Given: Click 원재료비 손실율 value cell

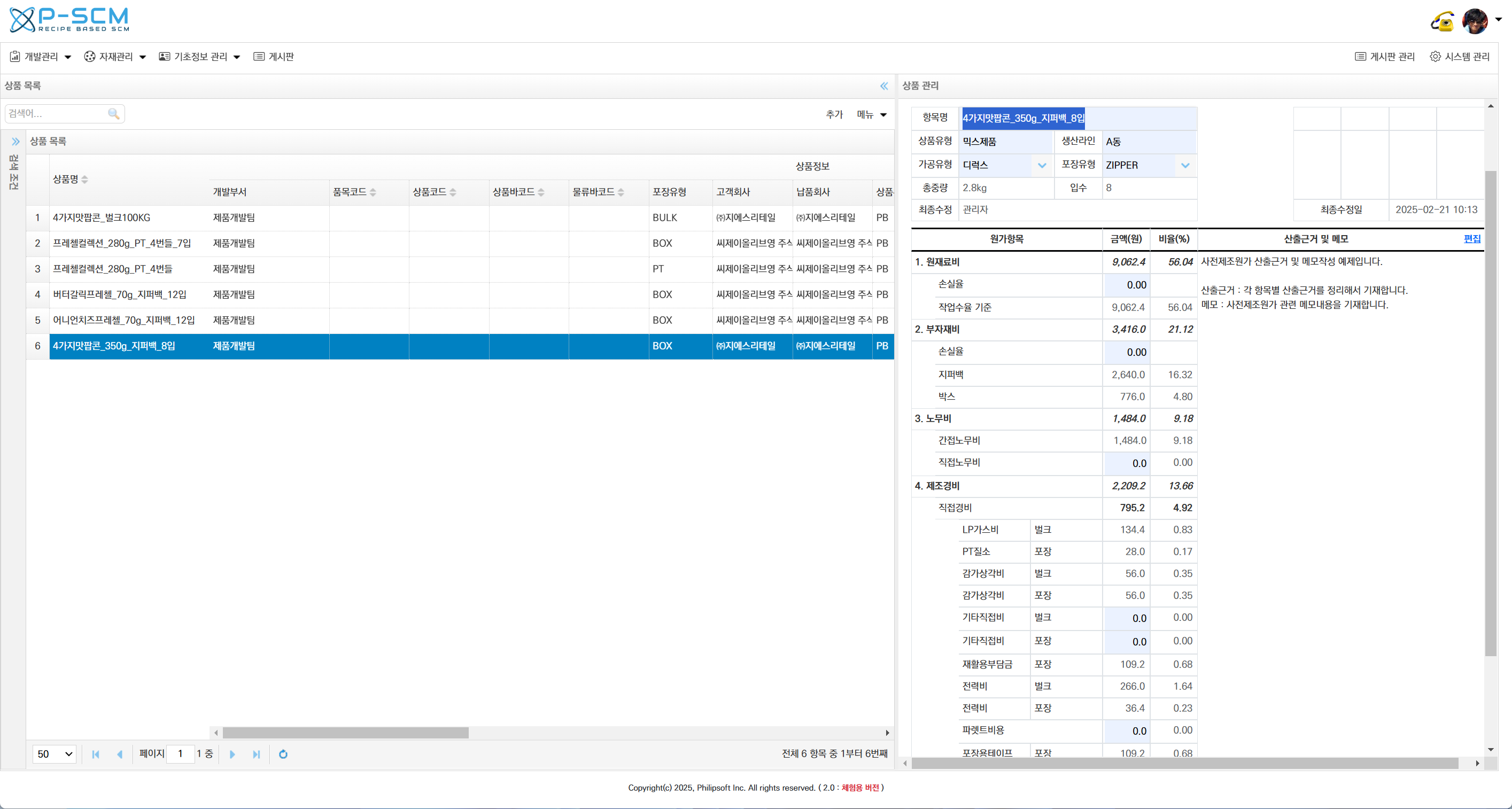Looking at the screenshot, I should [x=1126, y=285].
